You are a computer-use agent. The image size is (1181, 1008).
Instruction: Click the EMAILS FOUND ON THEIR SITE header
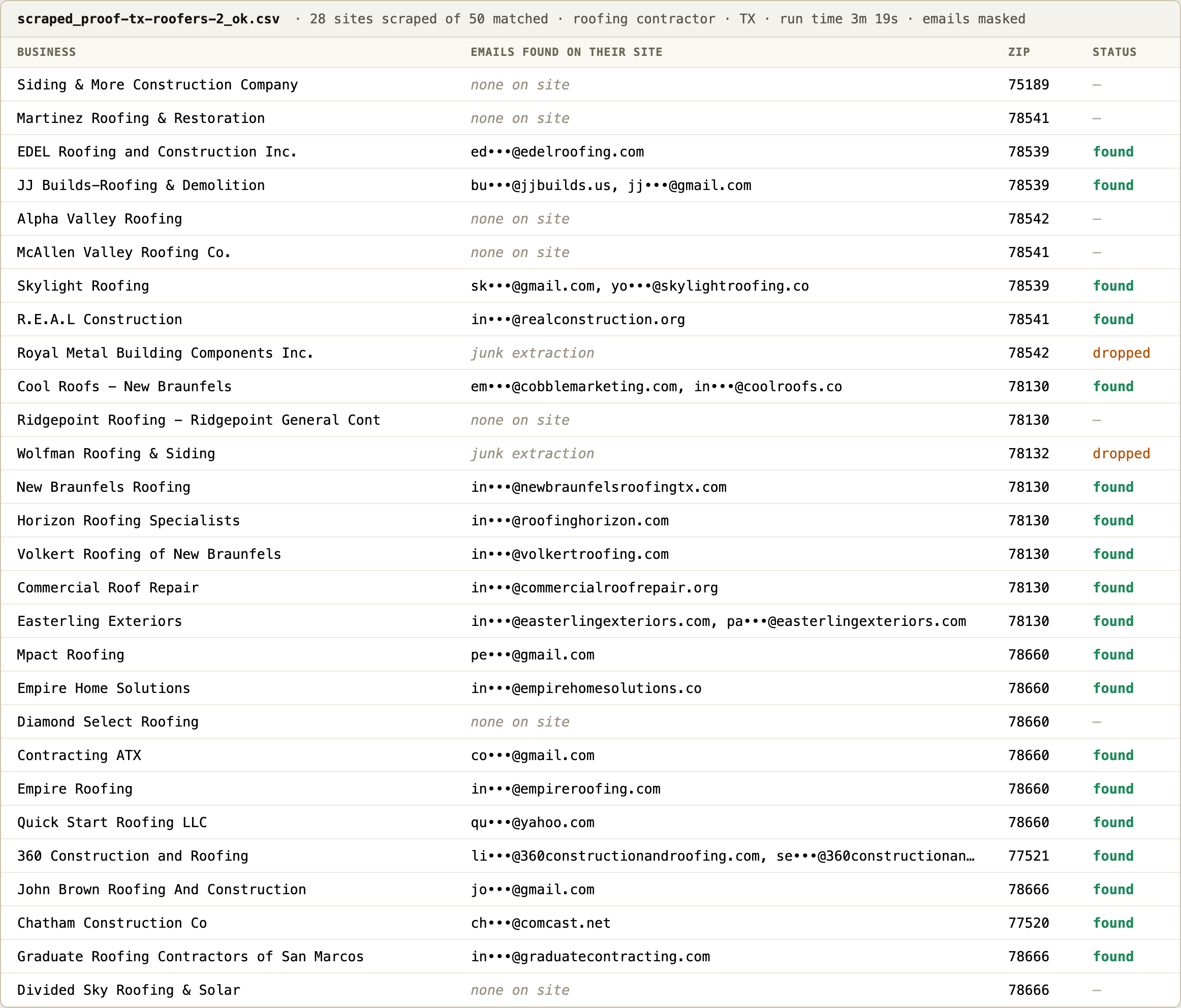point(566,52)
